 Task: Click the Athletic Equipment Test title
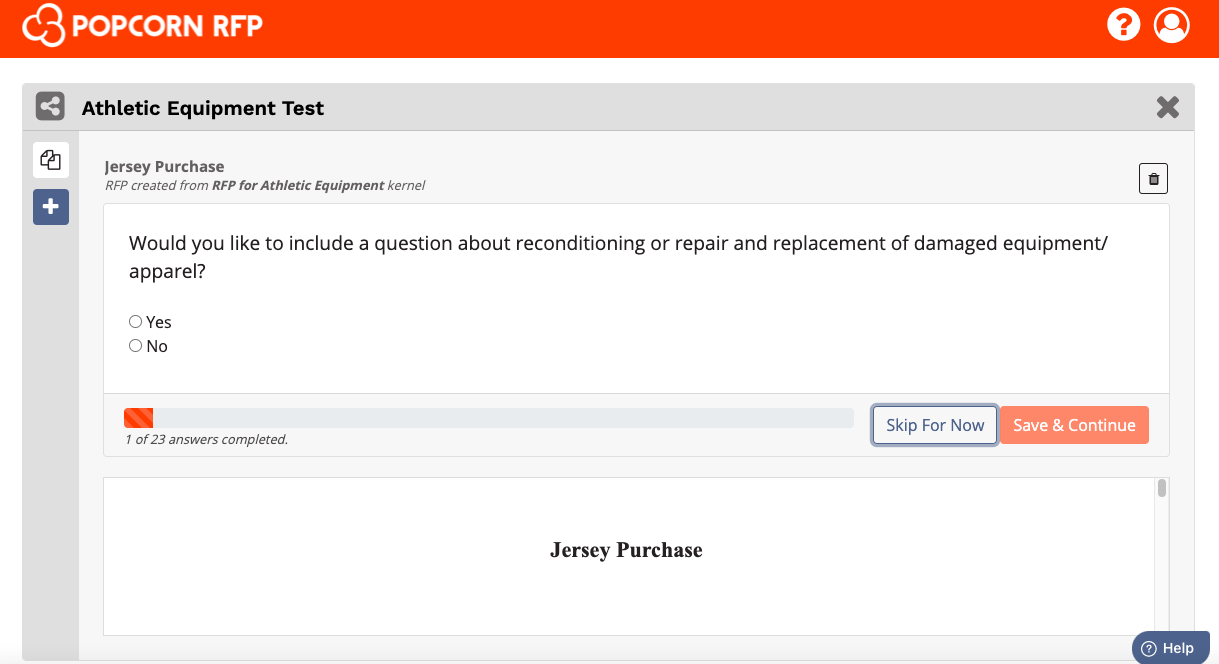[x=203, y=108]
